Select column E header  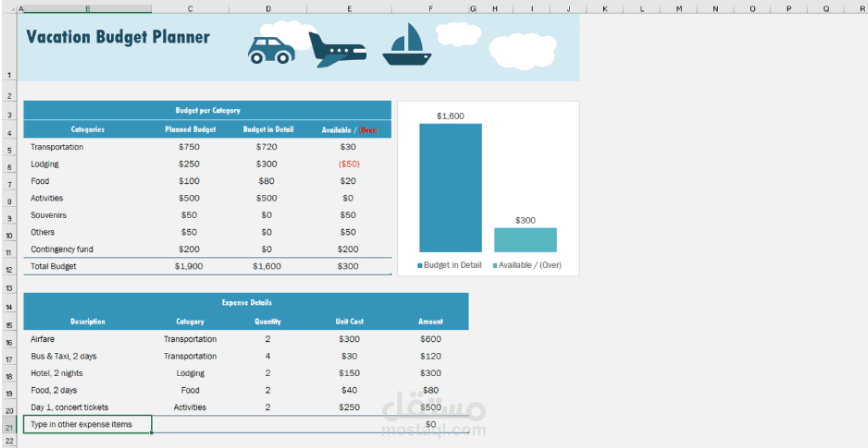[x=349, y=9]
